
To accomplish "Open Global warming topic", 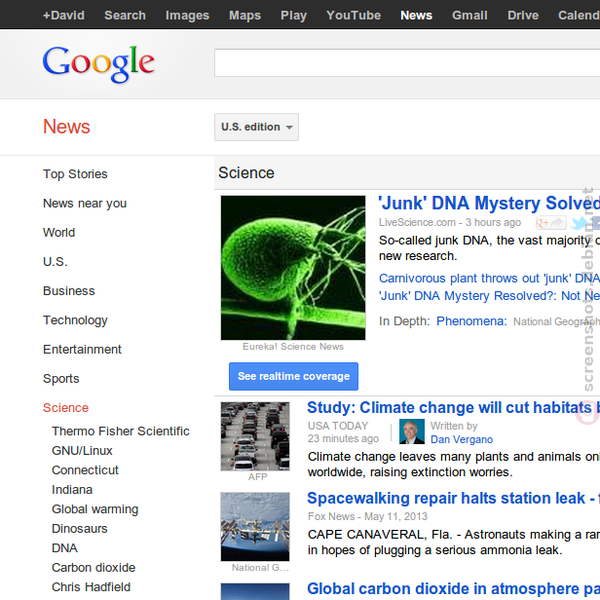I will (95, 509).
